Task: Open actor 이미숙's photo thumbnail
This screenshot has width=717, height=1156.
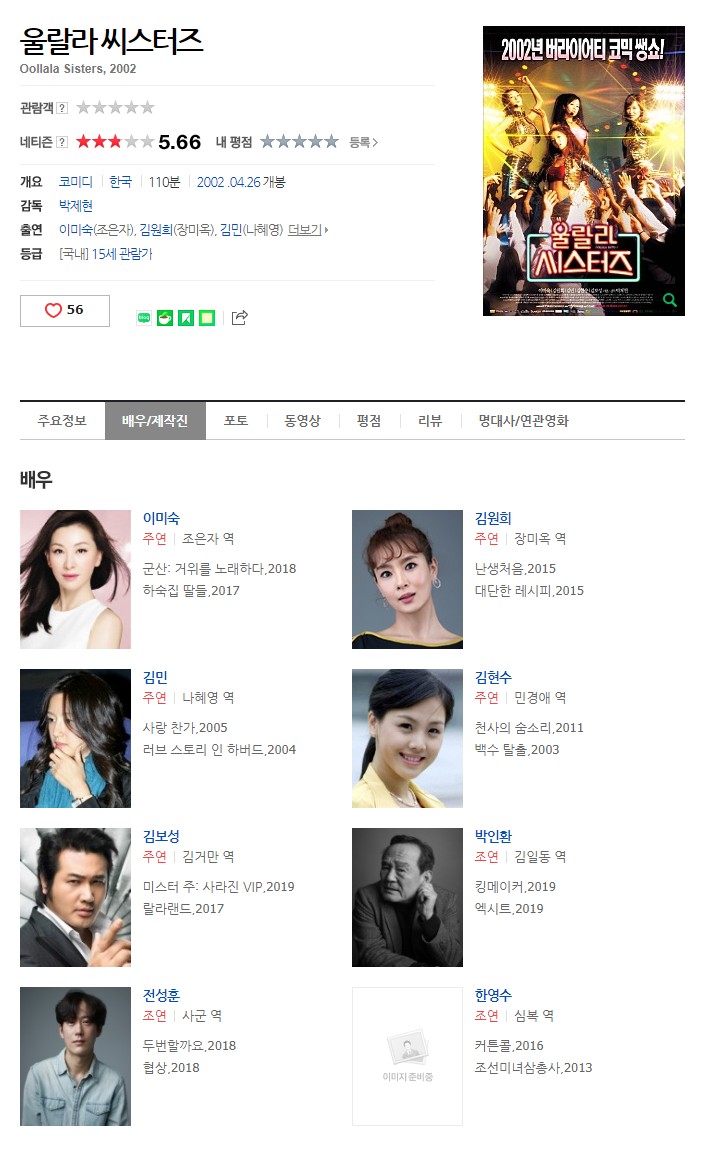Action: tap(75, 579)
